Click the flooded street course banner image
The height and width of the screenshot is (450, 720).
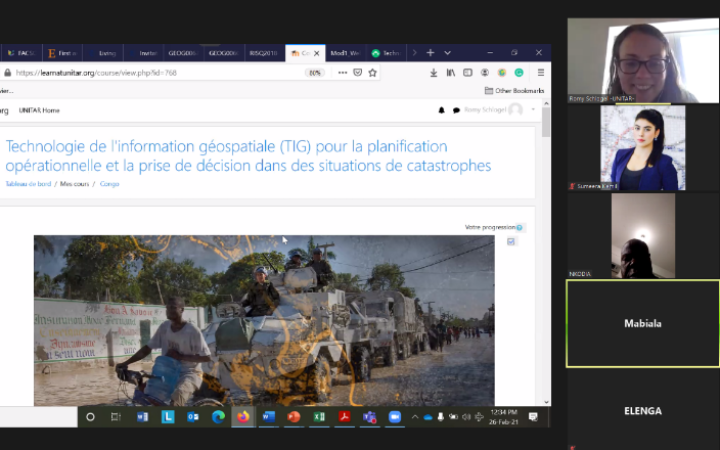click(264, 321)
